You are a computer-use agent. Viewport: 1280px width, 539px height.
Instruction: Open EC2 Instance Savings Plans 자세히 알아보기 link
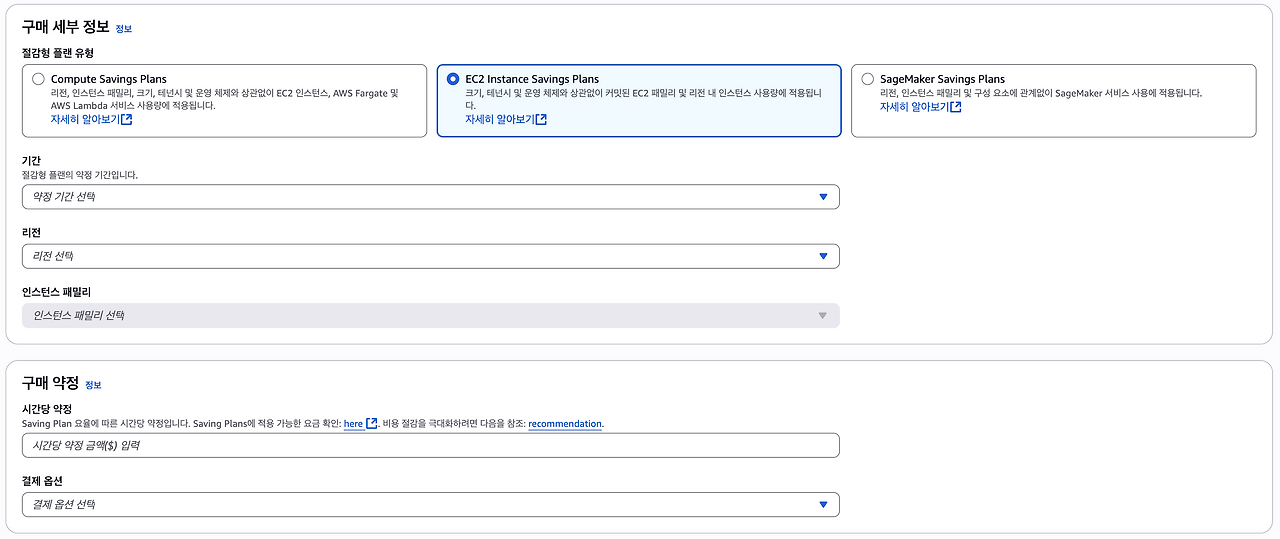(499, 120)
